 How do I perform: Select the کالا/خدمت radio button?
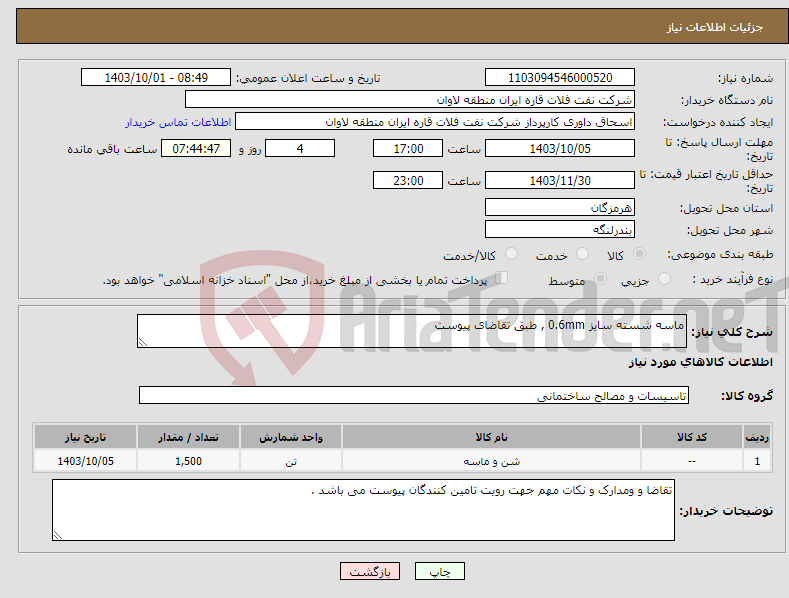511,254
